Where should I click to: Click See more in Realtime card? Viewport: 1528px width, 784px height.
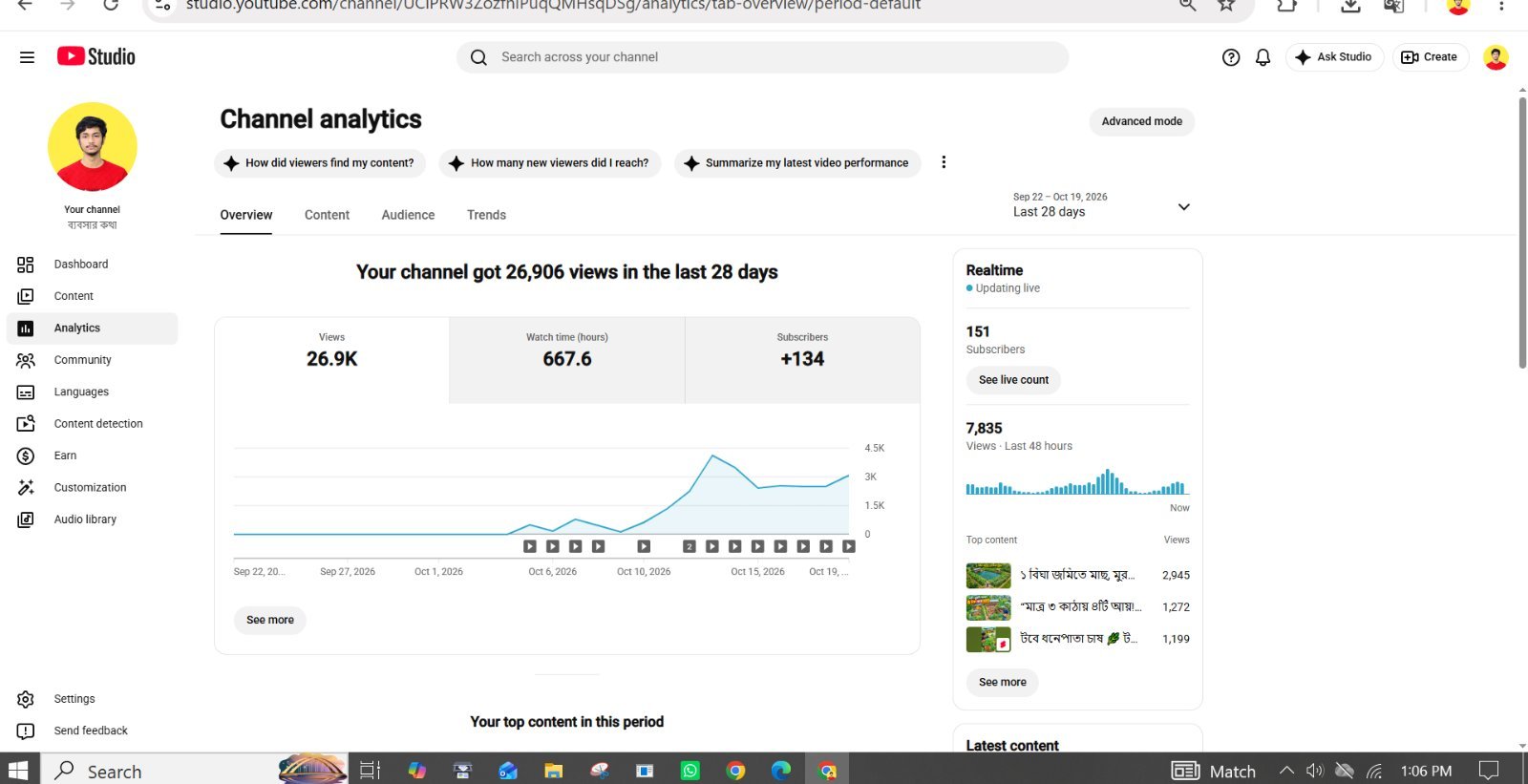[x=1003, y=683]
